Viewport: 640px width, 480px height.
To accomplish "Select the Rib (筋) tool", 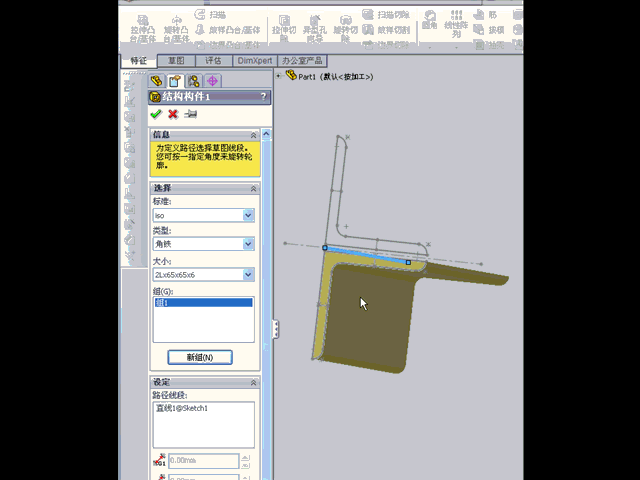I will [x=485, y=15].
